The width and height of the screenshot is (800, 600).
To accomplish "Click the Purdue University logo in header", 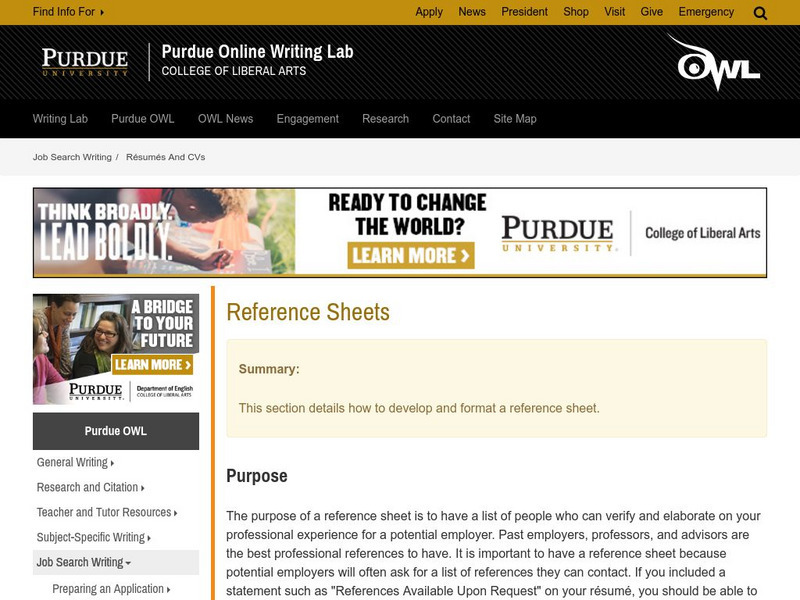I will 85,62.
